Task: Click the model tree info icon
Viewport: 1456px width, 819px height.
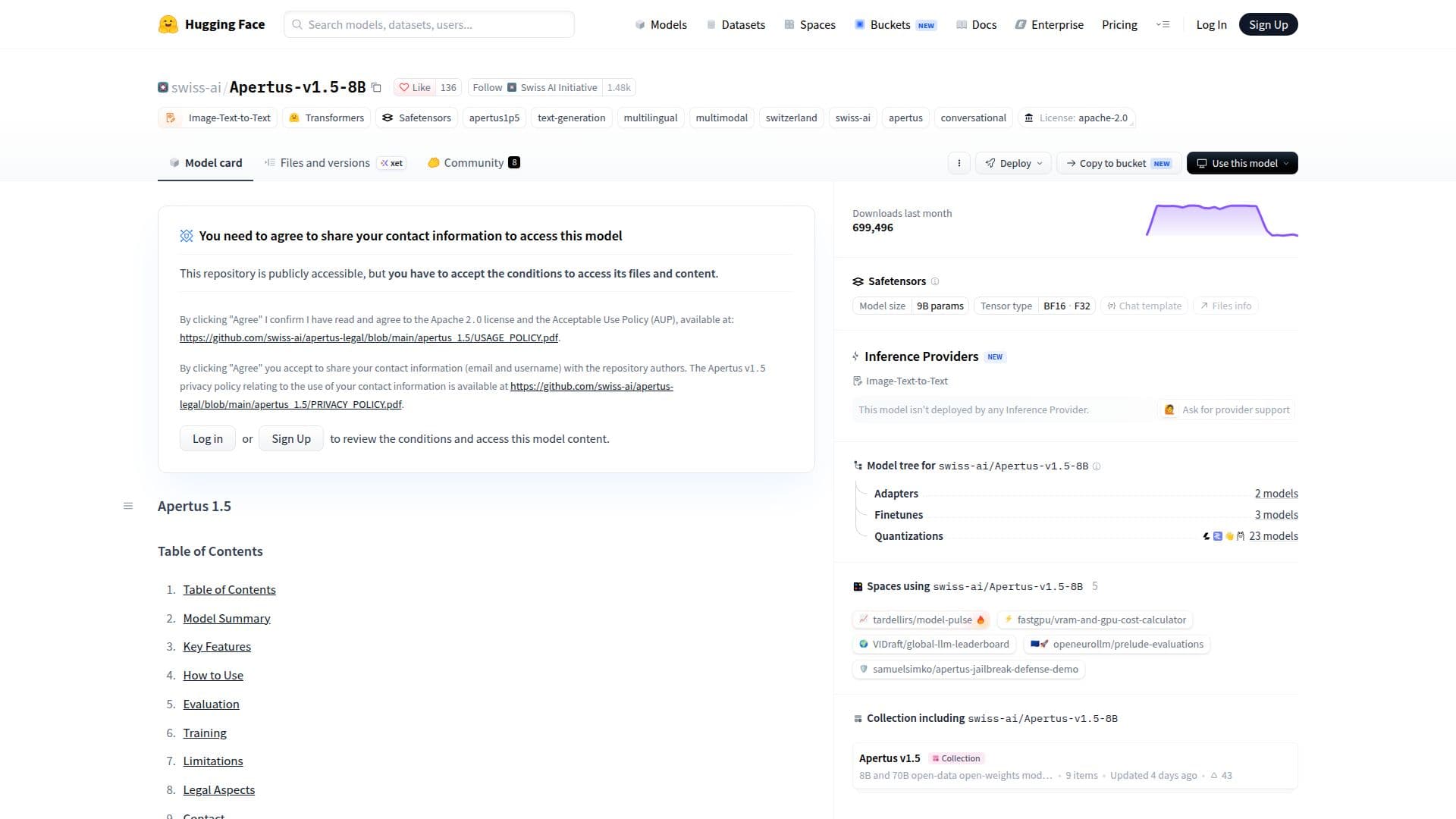Action: click(x=1096, y=466)
